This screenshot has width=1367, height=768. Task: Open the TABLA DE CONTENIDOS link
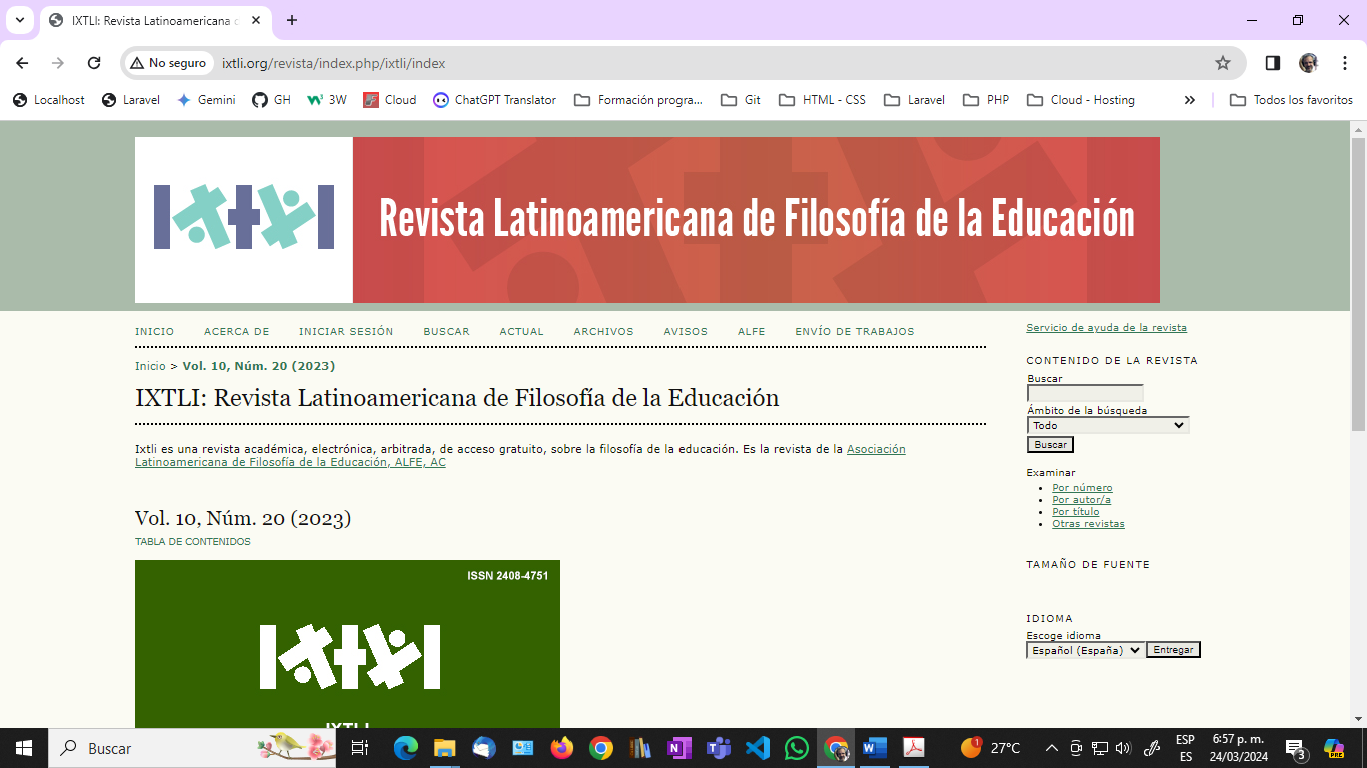(x=193, y=542)
